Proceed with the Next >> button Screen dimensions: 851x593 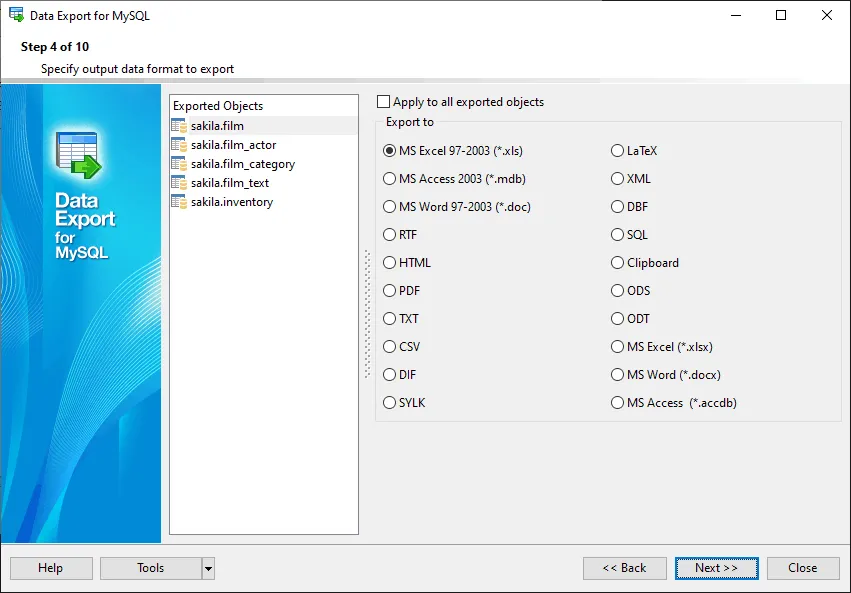pos(716,569)
